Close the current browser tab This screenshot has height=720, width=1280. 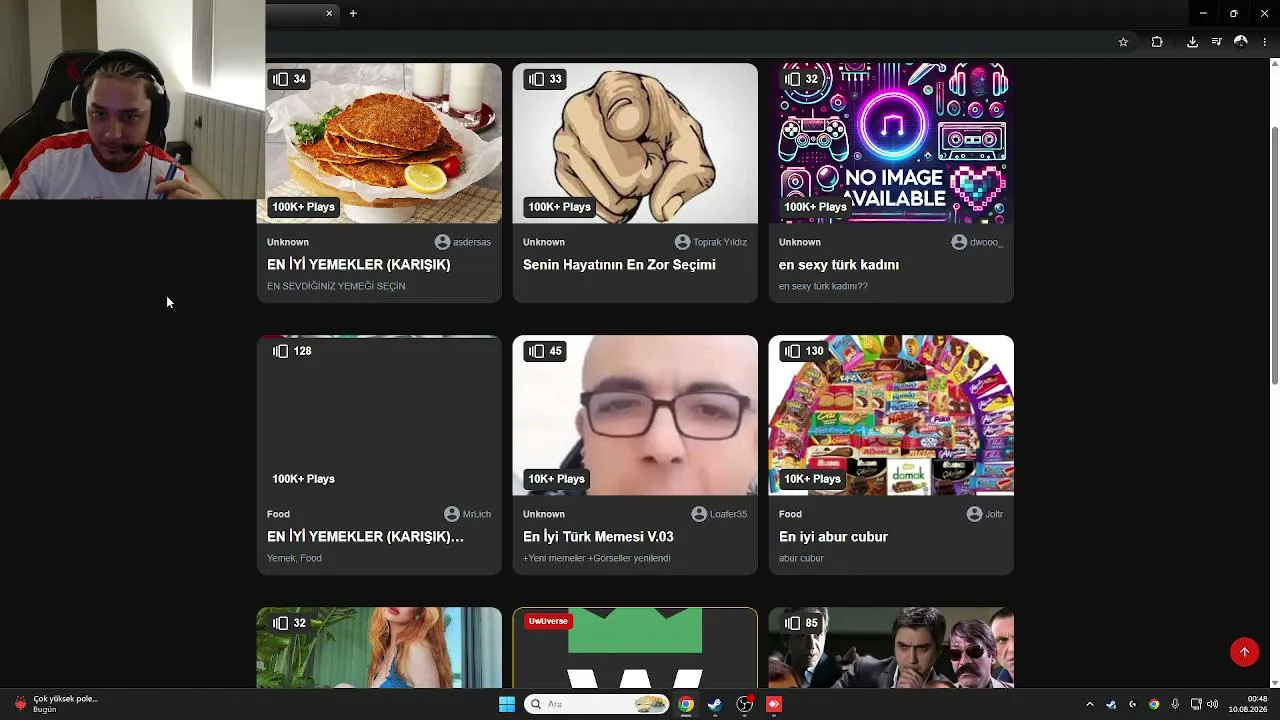click(x=329, y=13)
